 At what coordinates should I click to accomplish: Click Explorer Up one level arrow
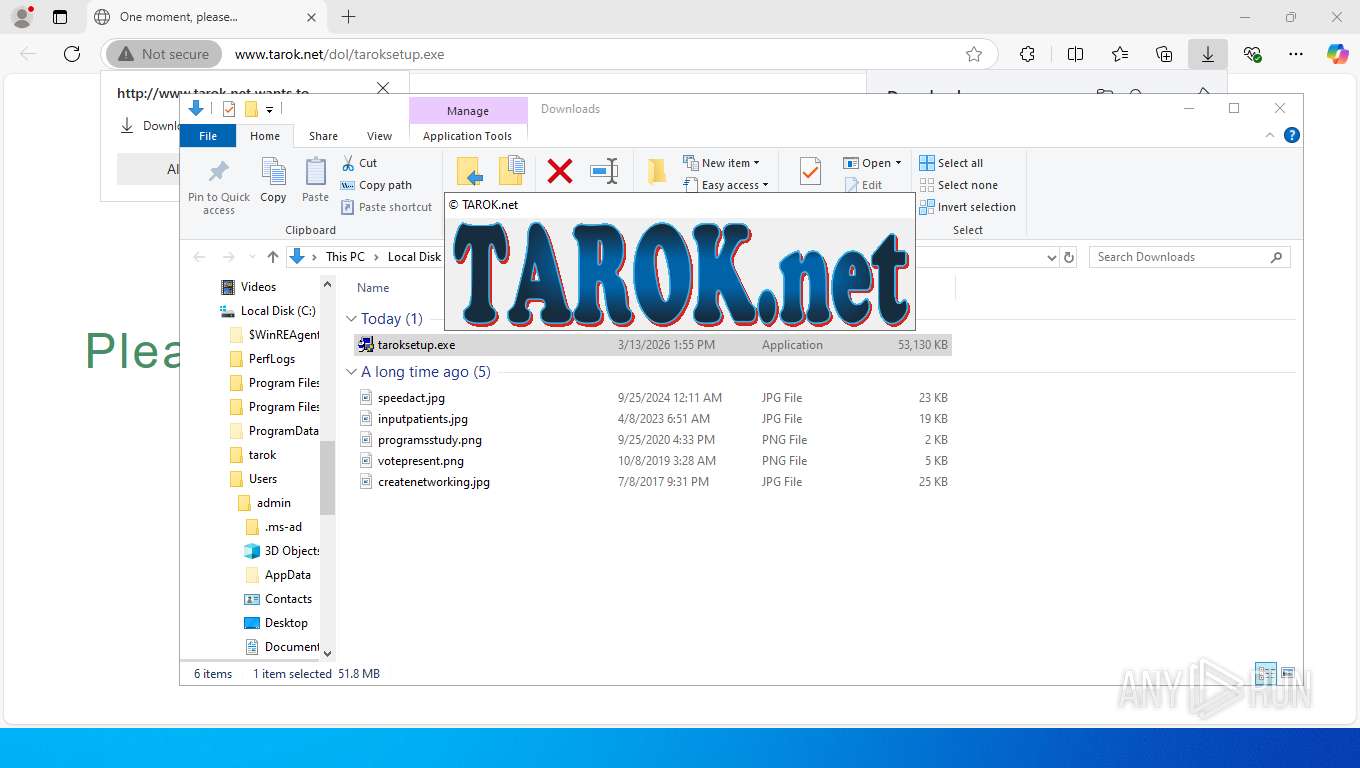click(x=272, y=257)
